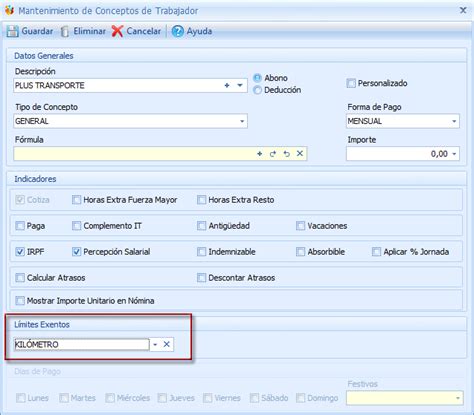Enable Aplicar % Jornada checkbox

point(376,252)
